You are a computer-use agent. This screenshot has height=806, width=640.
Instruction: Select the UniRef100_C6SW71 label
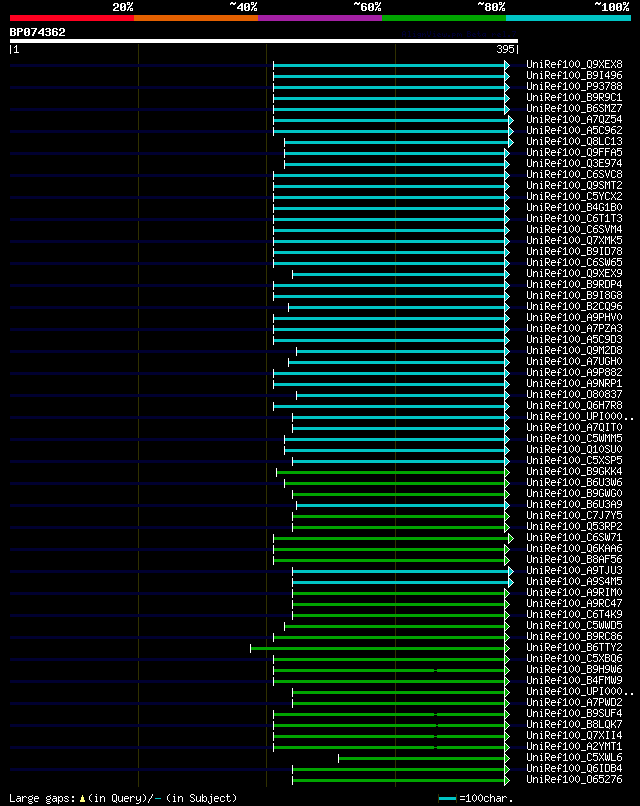click(x=574, y=538)
